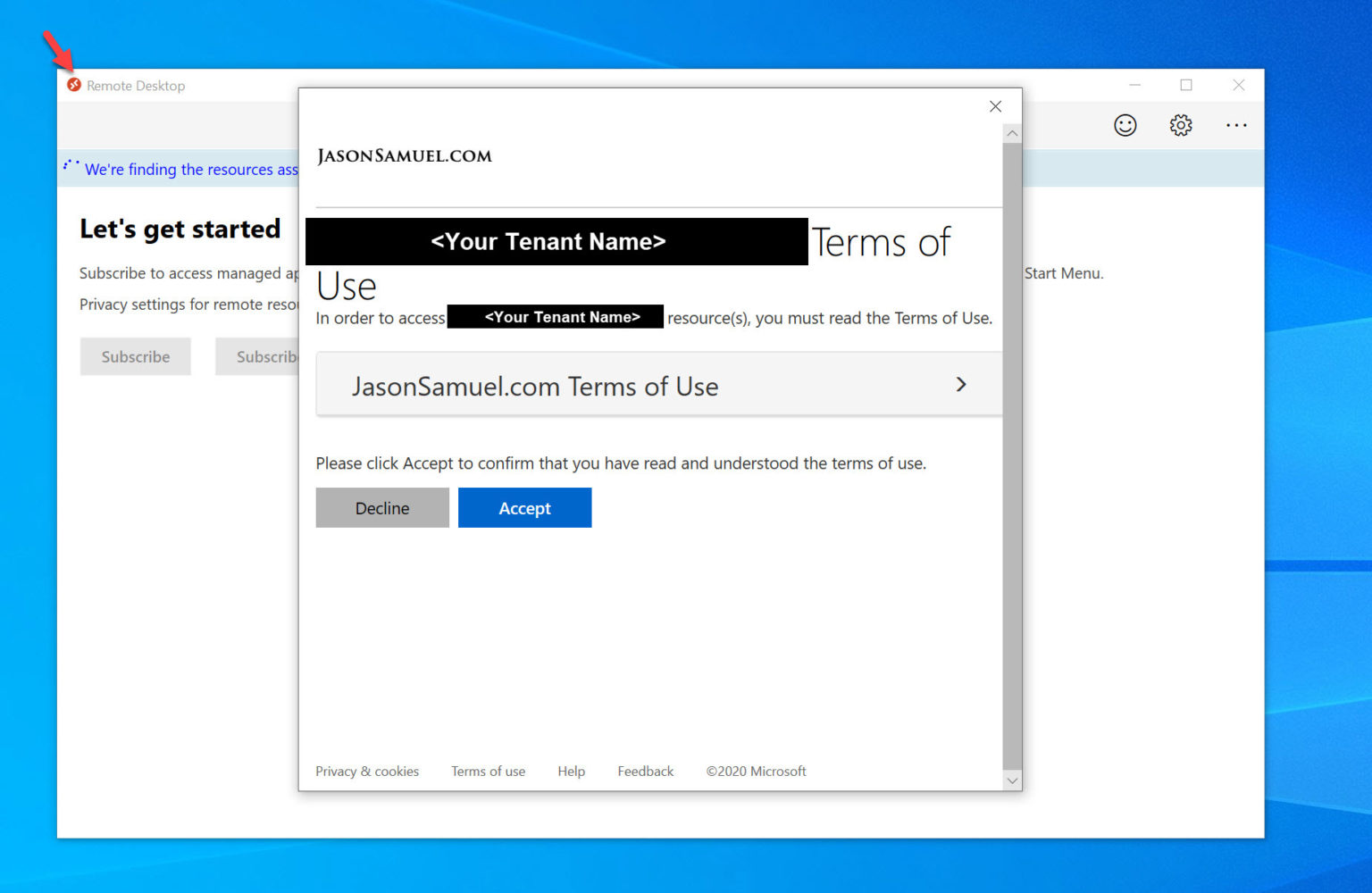
Task: Open the Terms of use link
Action: 488,771
